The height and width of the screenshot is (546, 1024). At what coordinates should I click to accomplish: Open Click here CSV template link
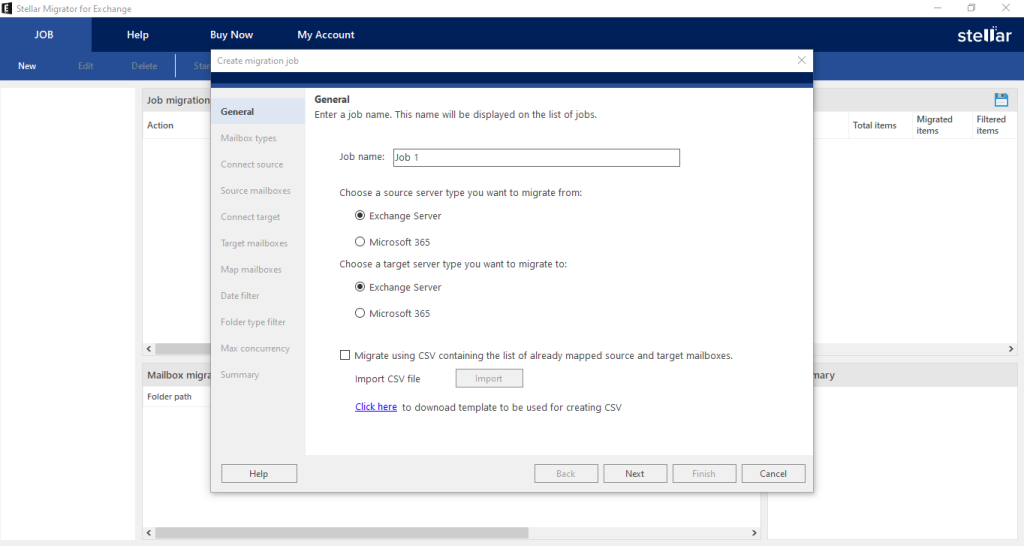click(x=376, y=406)
